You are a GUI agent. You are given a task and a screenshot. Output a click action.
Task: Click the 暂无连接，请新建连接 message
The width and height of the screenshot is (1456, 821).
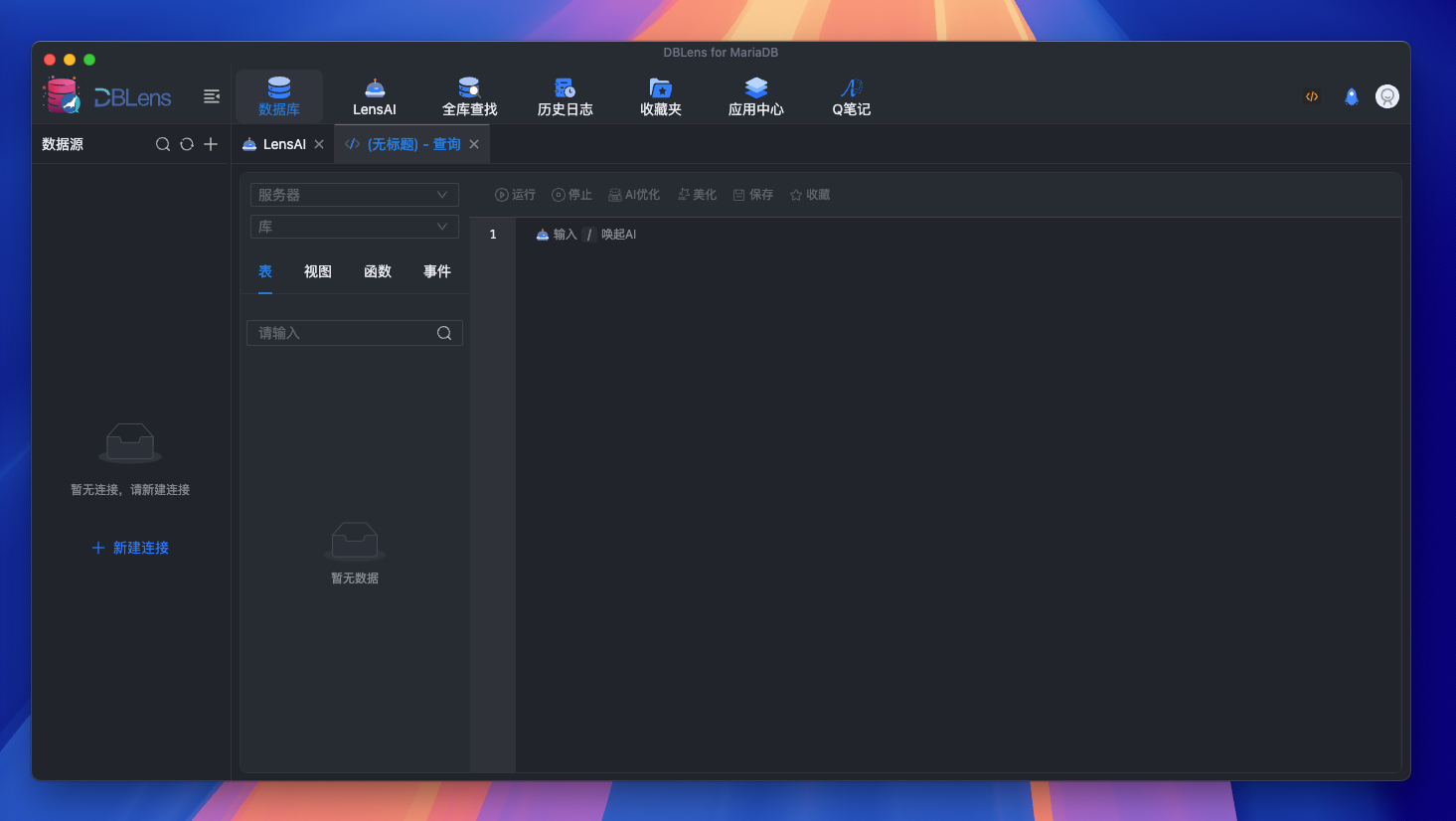coord(130,489)
